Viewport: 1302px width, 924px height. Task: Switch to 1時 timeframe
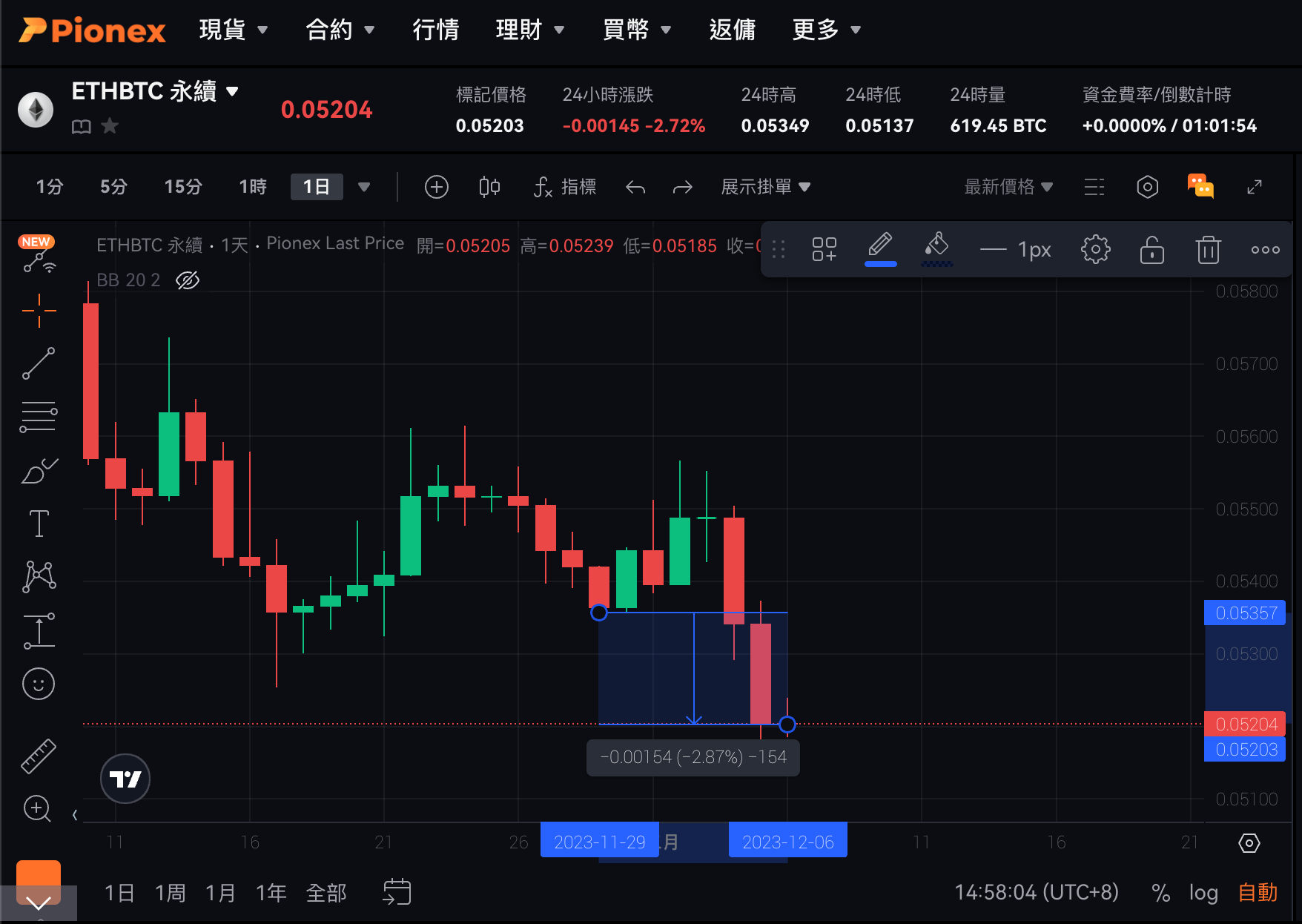(253, 187)
